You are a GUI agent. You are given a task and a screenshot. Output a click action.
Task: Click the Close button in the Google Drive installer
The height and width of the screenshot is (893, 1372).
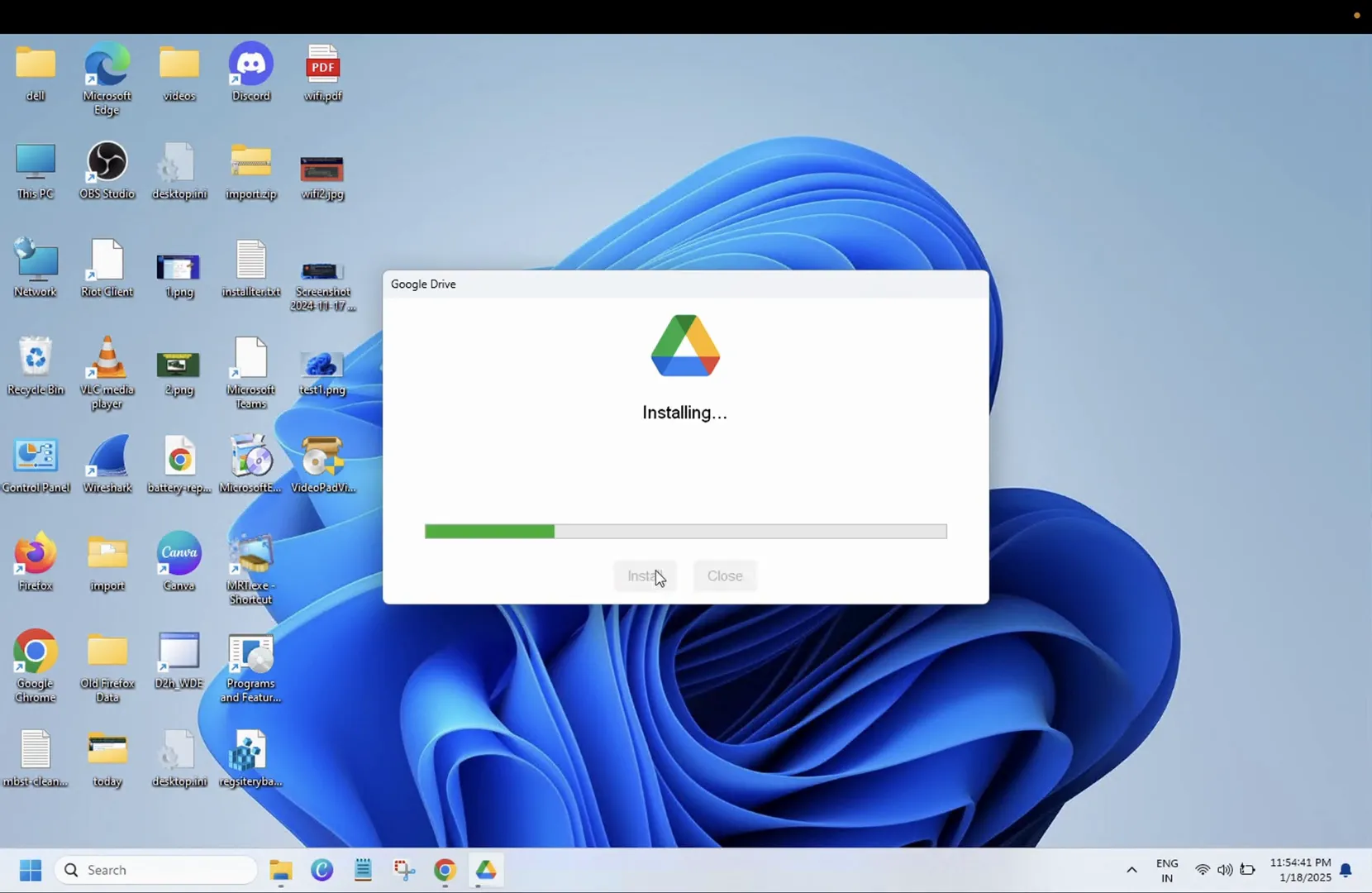tap(725, 575)
